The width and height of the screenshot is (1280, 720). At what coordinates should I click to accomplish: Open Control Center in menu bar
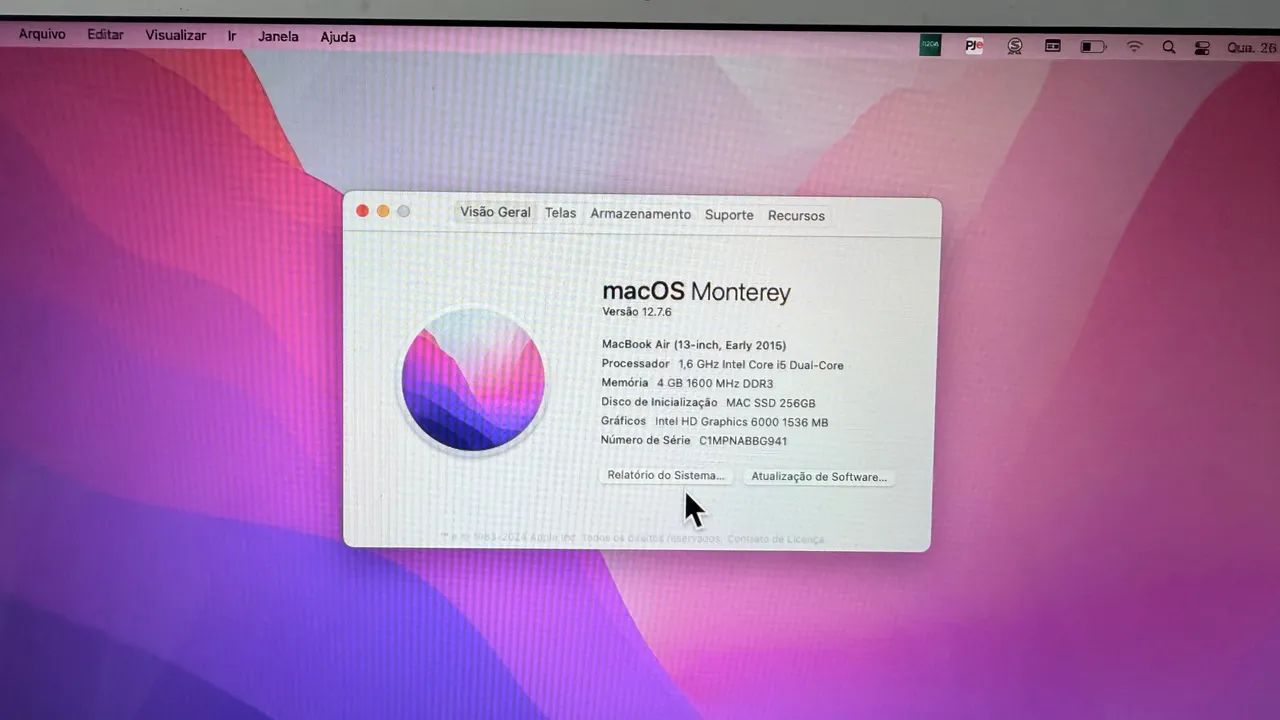tap(1203, 48)
